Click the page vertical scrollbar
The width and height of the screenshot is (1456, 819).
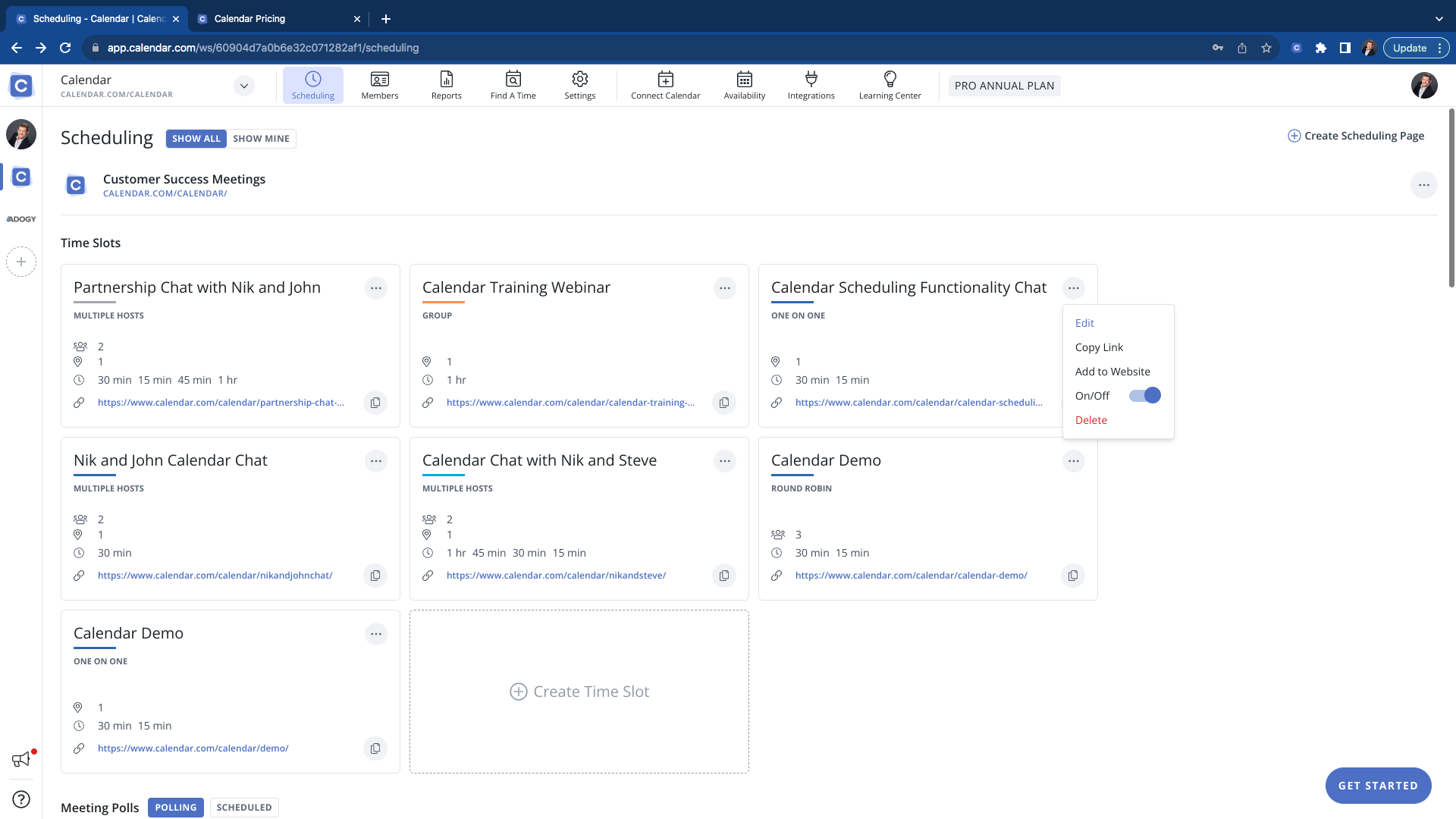click(x=1451, y=197)
